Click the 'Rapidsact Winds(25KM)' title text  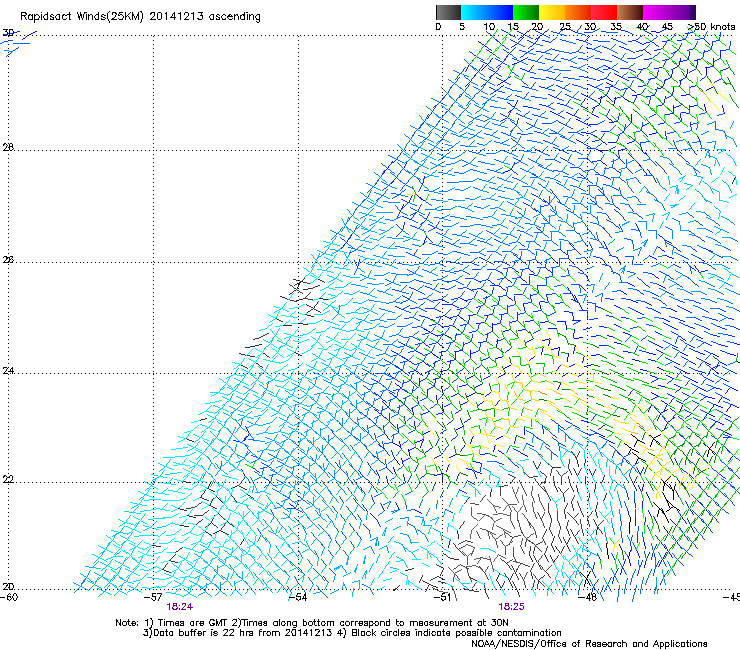coord(82,17)
